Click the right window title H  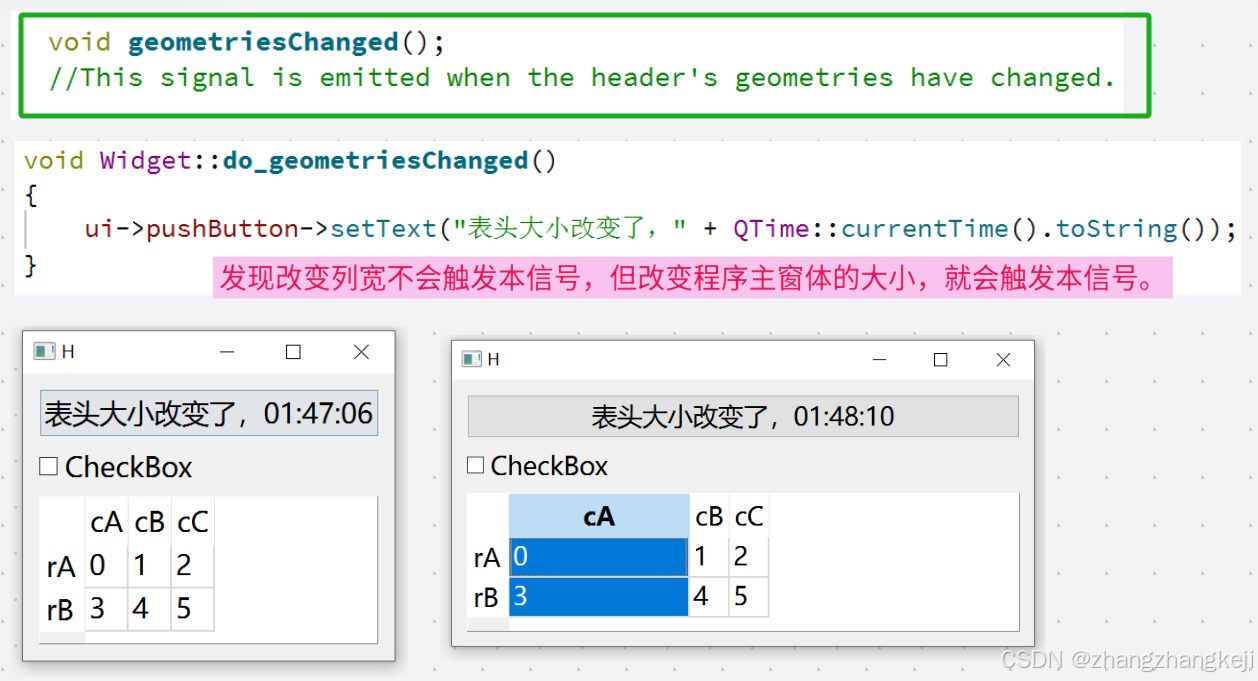click(493, 360)
